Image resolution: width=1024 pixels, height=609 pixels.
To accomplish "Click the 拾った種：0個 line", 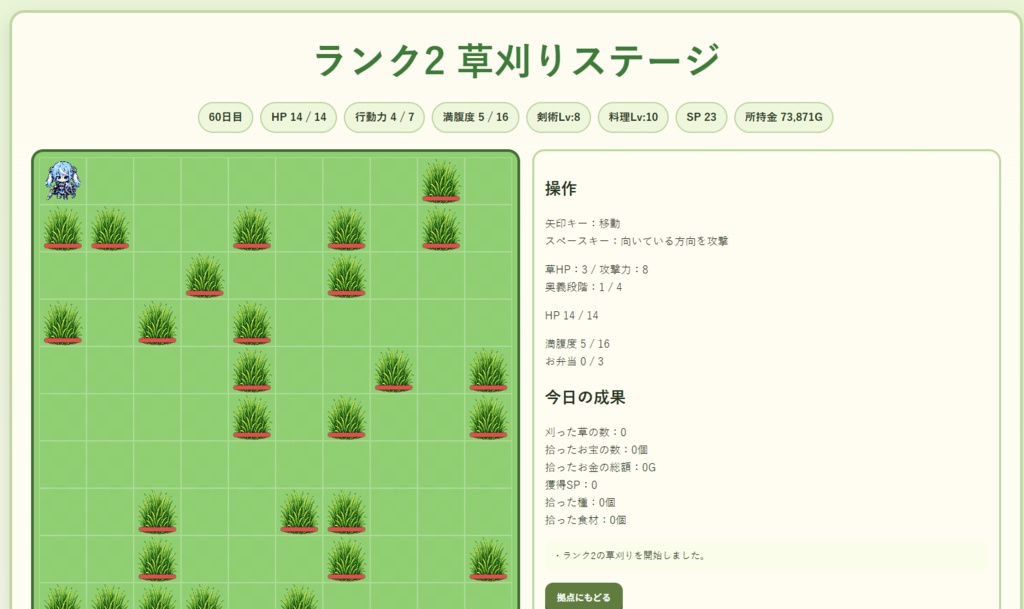I will [580, 503].
